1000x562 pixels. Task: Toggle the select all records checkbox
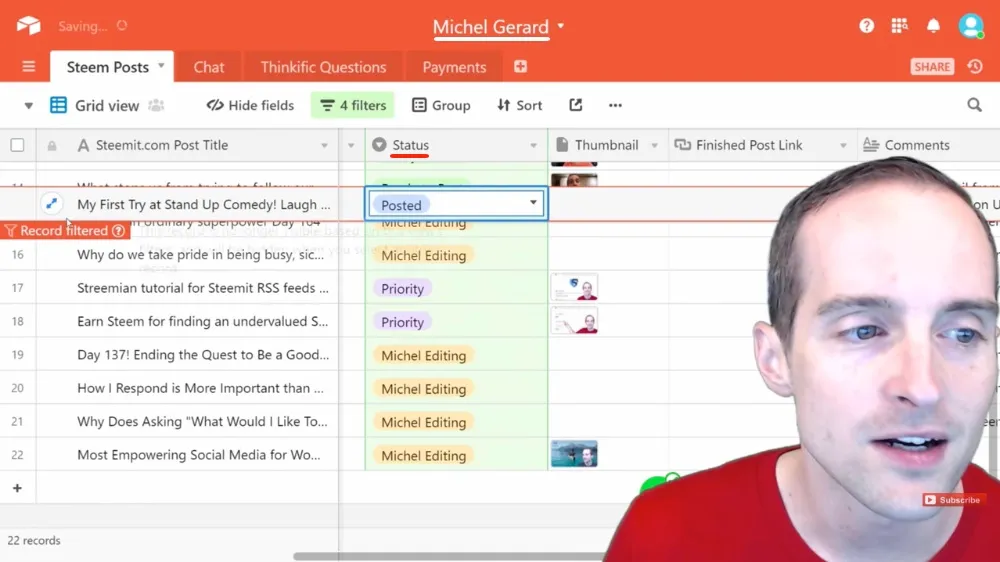click(x=17, y=145)
